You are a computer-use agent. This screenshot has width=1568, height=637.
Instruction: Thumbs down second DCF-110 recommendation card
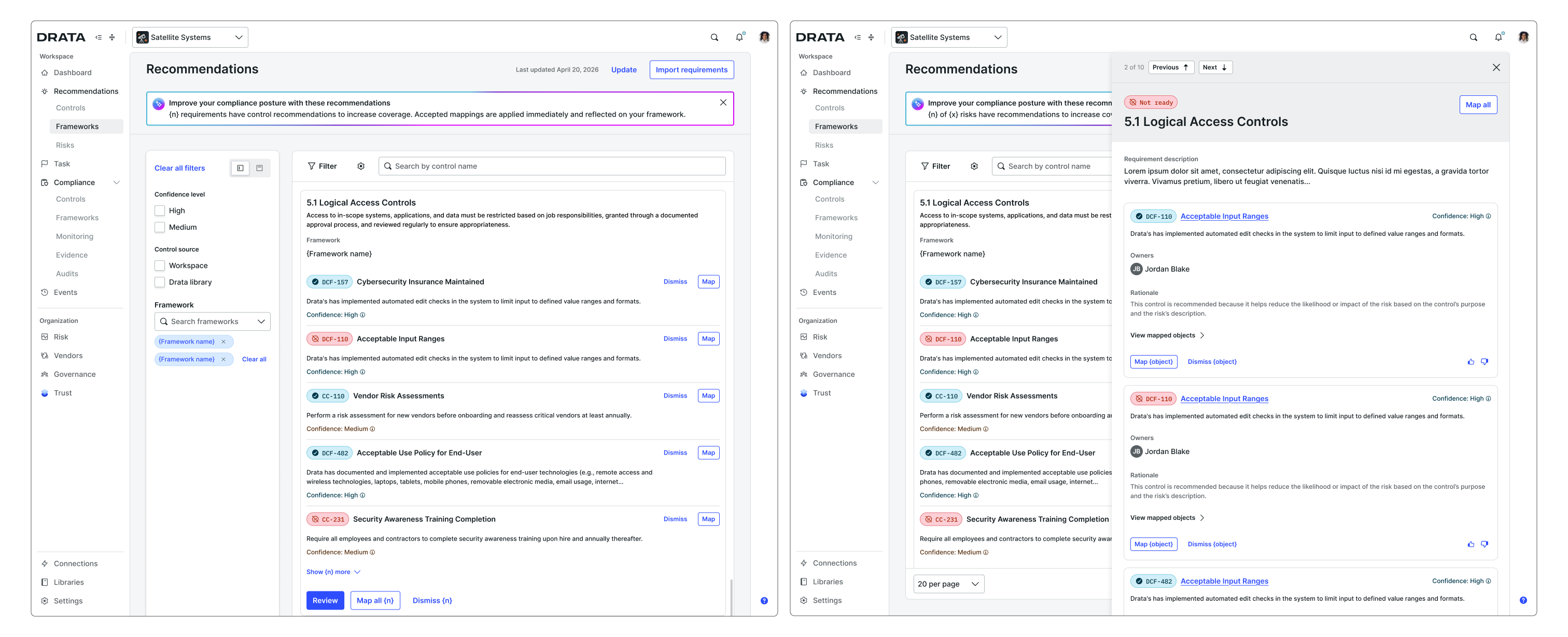1484,544
